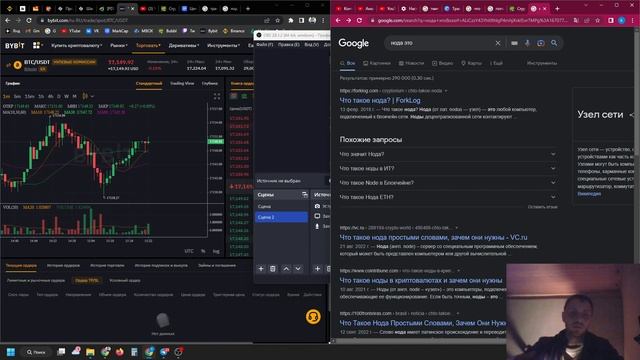The image size is (640, 360).
Task: Switch to 'Стандартный' chart tab
Action: (149, 83)
